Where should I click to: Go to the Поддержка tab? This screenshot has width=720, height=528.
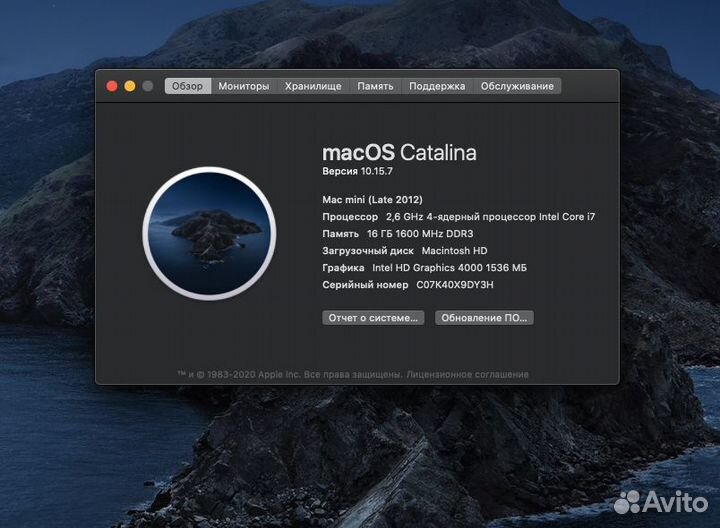(437, 86)
